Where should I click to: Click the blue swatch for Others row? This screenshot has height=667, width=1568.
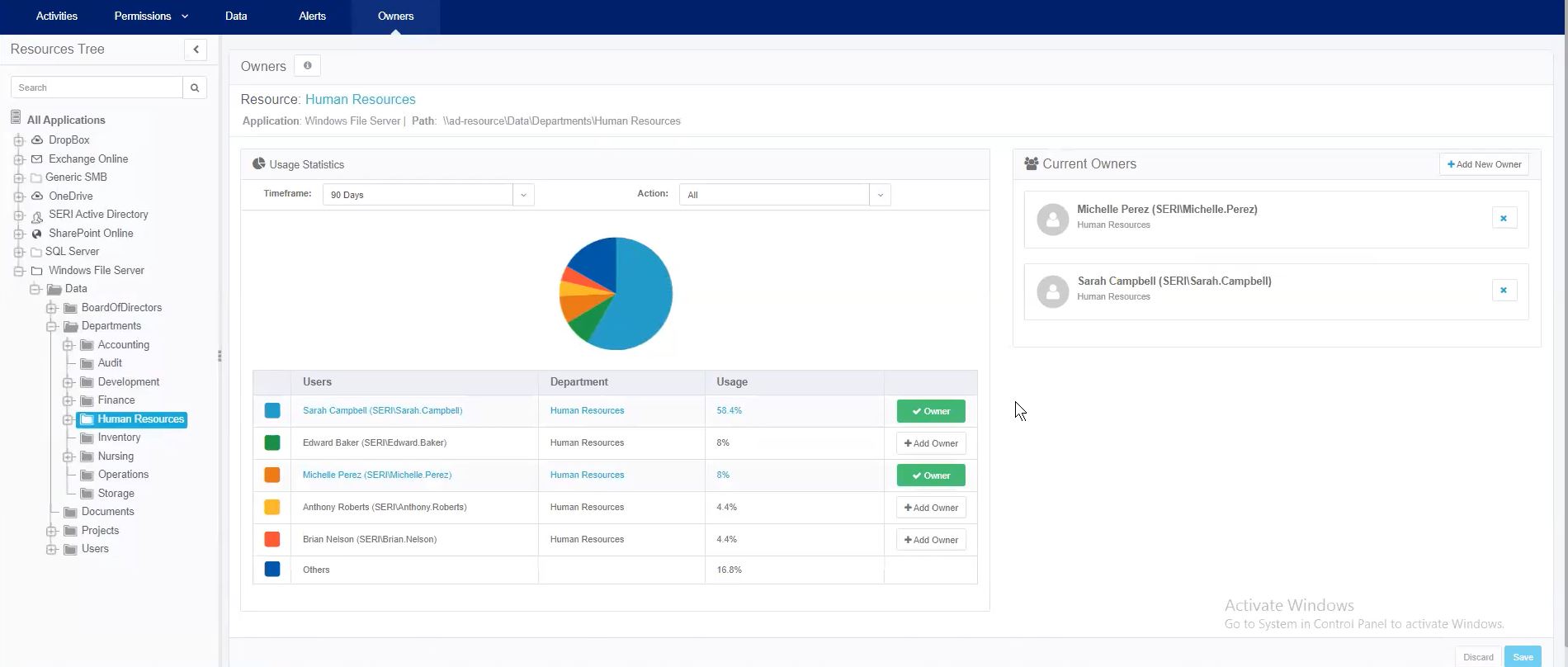coord(272,570)
